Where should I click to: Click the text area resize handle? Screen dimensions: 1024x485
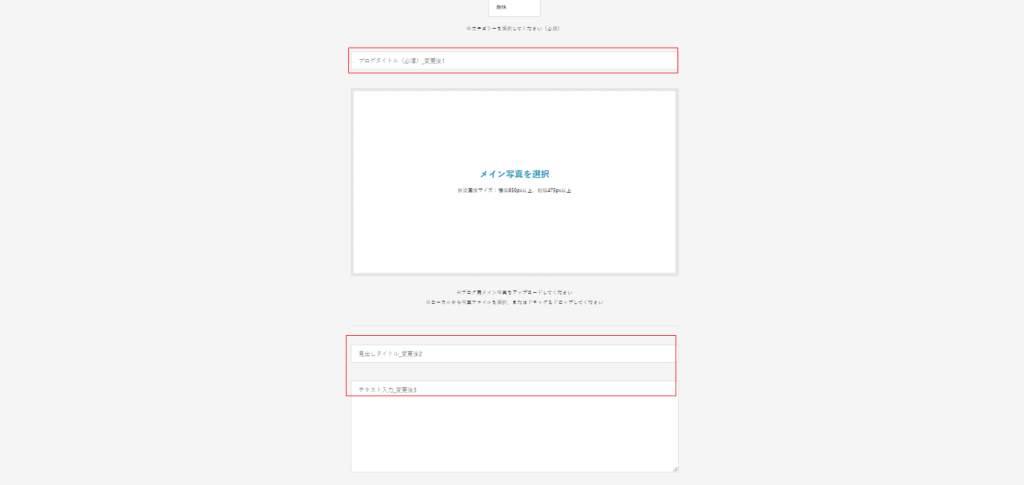(x=675, y=468)
